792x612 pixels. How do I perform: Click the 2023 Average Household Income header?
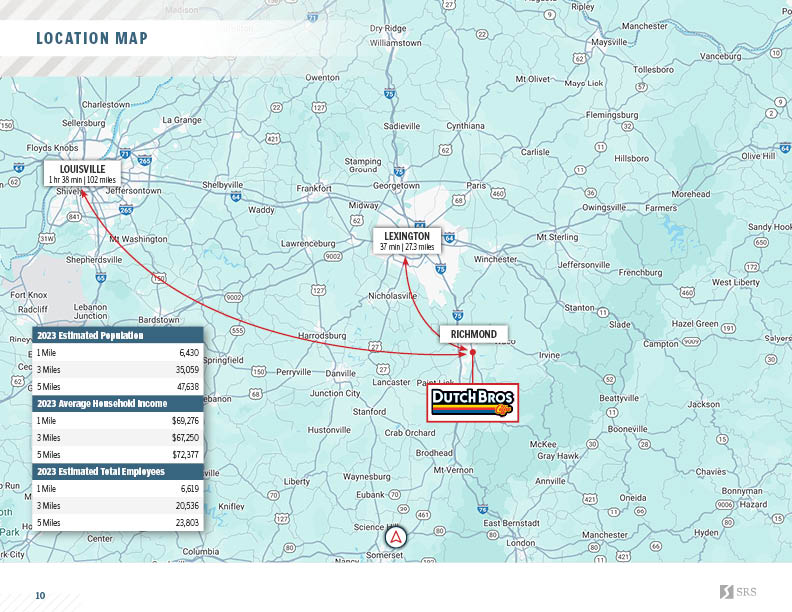[x=118, y=403]
